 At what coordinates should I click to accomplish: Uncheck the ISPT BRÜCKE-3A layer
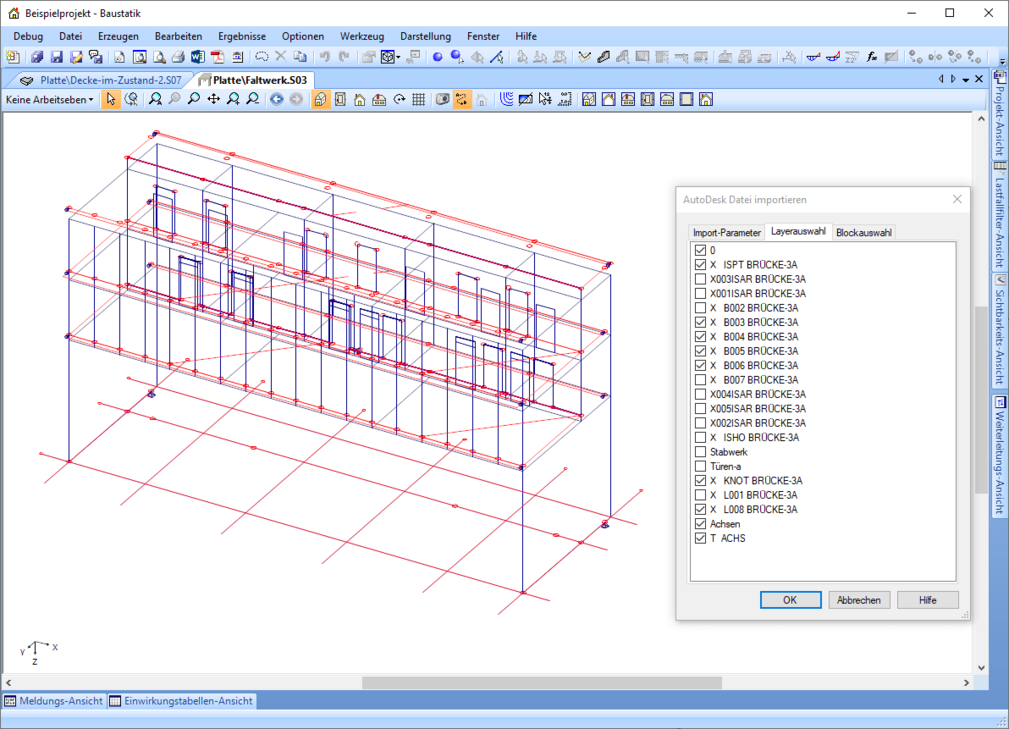click(x=700, y=265)
